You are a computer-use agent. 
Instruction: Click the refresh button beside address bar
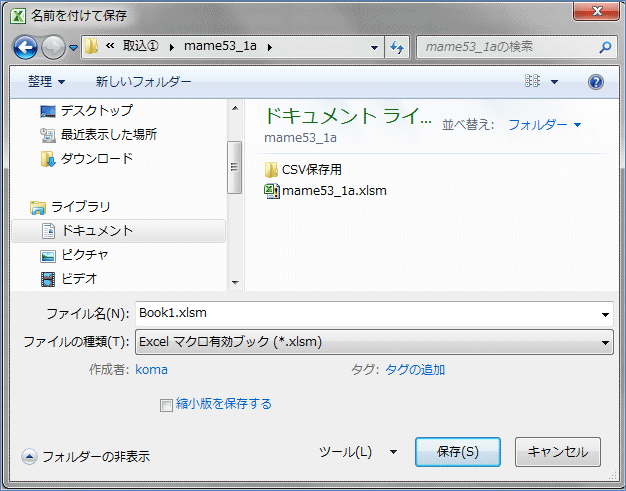tap(397, 48)
